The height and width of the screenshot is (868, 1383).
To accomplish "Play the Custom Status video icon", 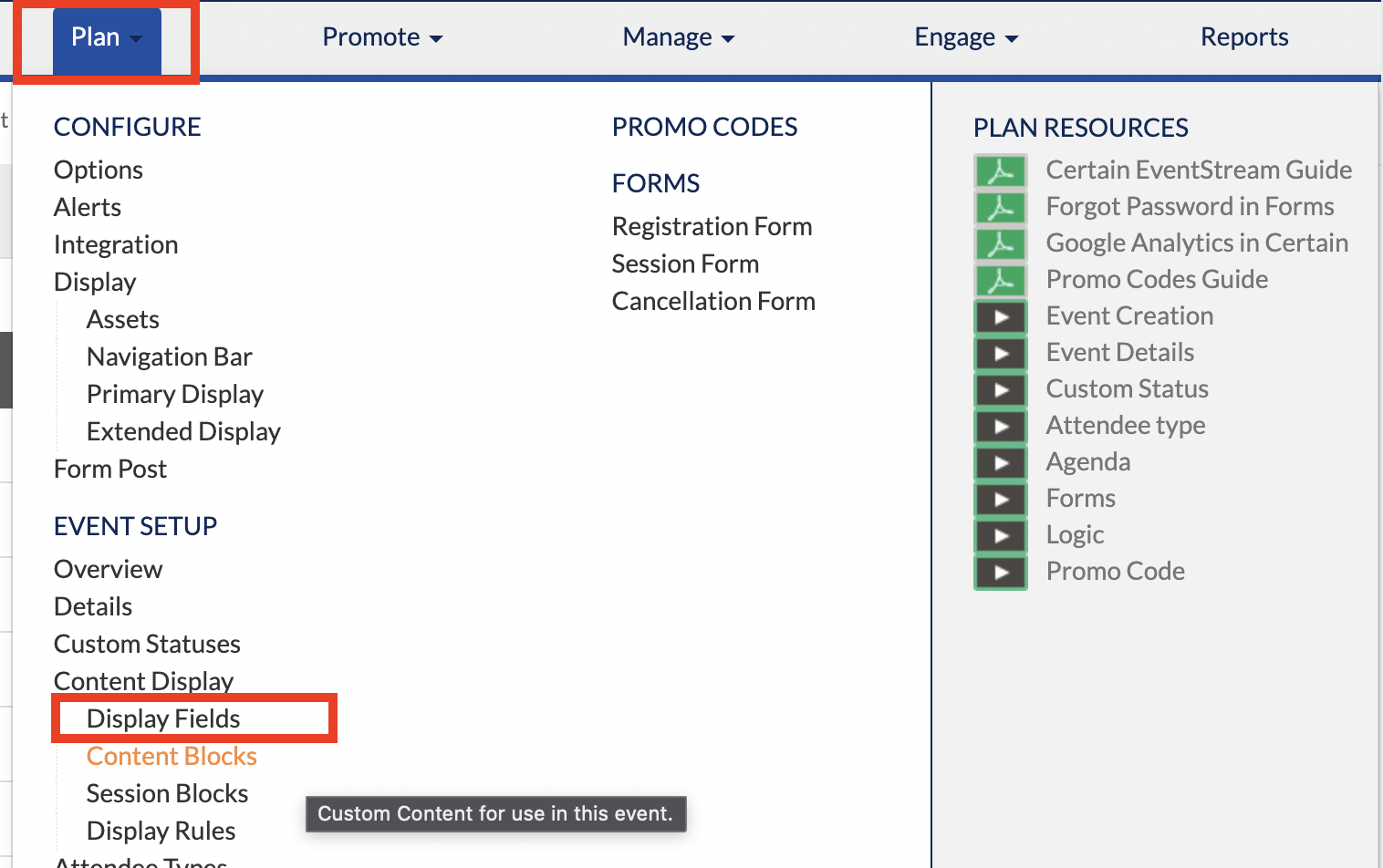I will point(1001,389).
